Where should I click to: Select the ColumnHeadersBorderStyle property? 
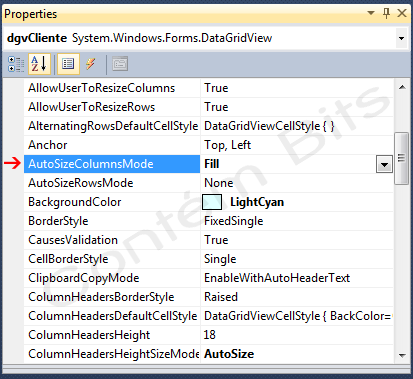click(112, 297)
